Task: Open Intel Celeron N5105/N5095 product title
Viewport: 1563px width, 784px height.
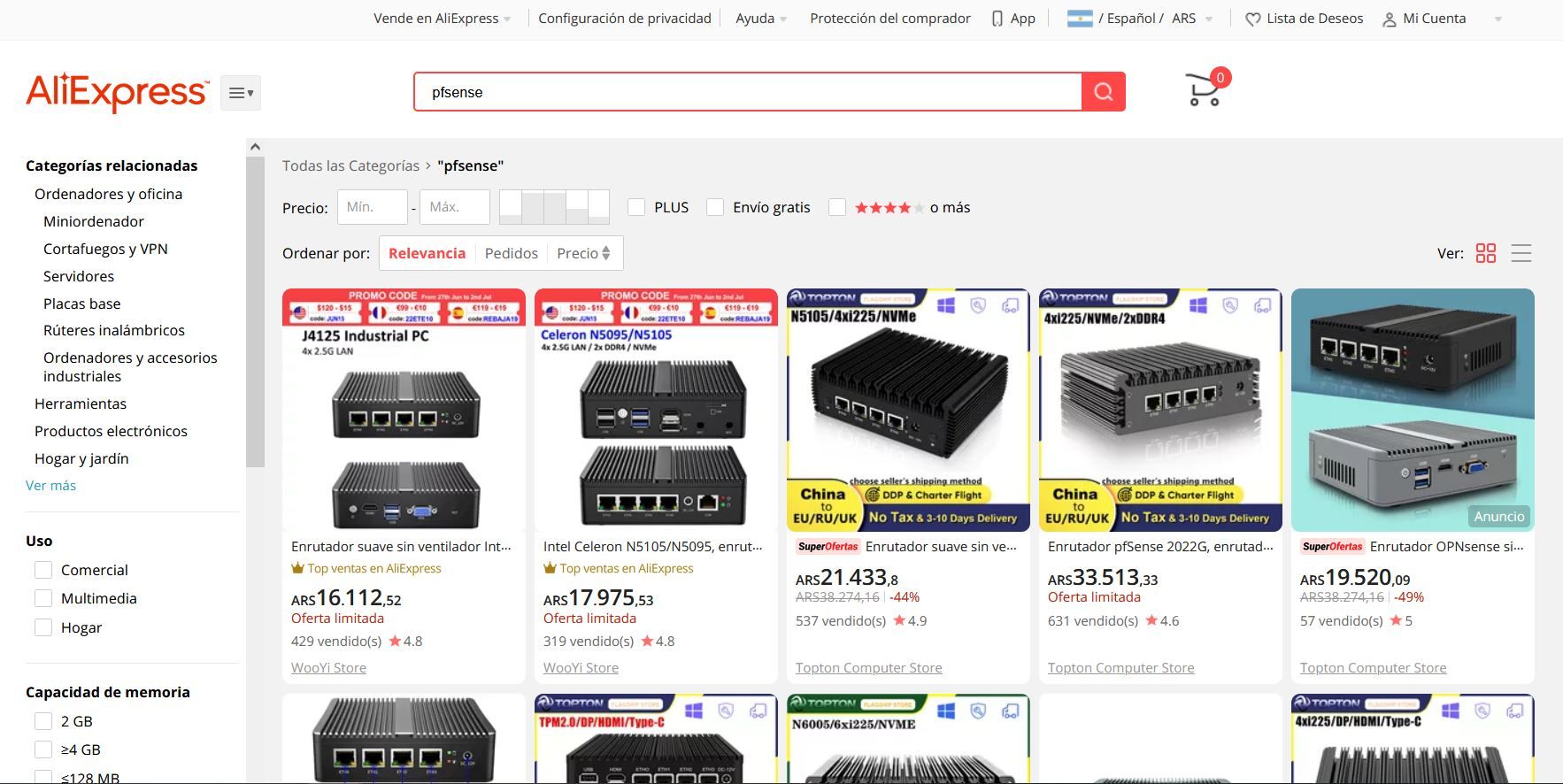Action: 653,547
